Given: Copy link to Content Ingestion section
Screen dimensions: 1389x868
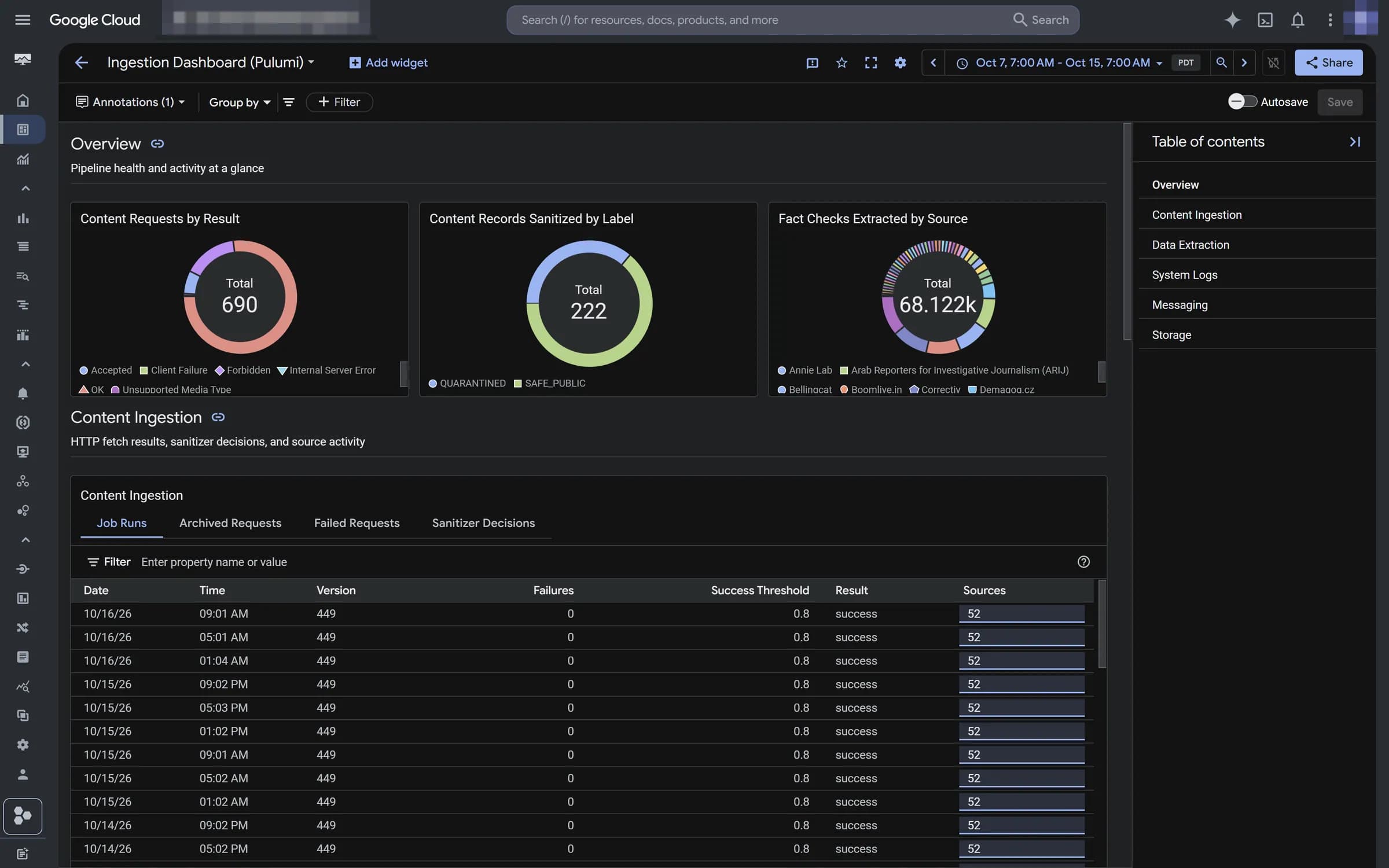Looking at the screenshot, I should pos(218,417).
